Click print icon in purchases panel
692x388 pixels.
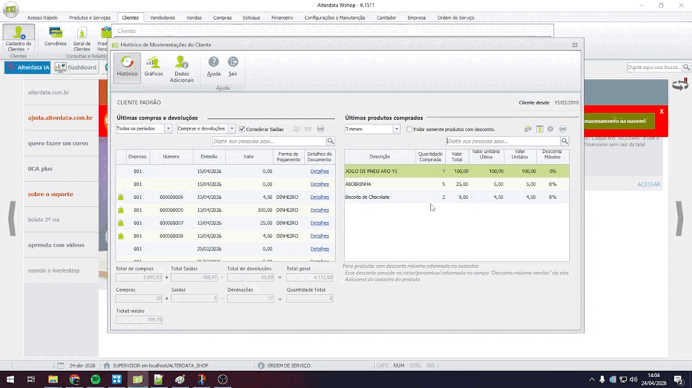coord(320,129)
